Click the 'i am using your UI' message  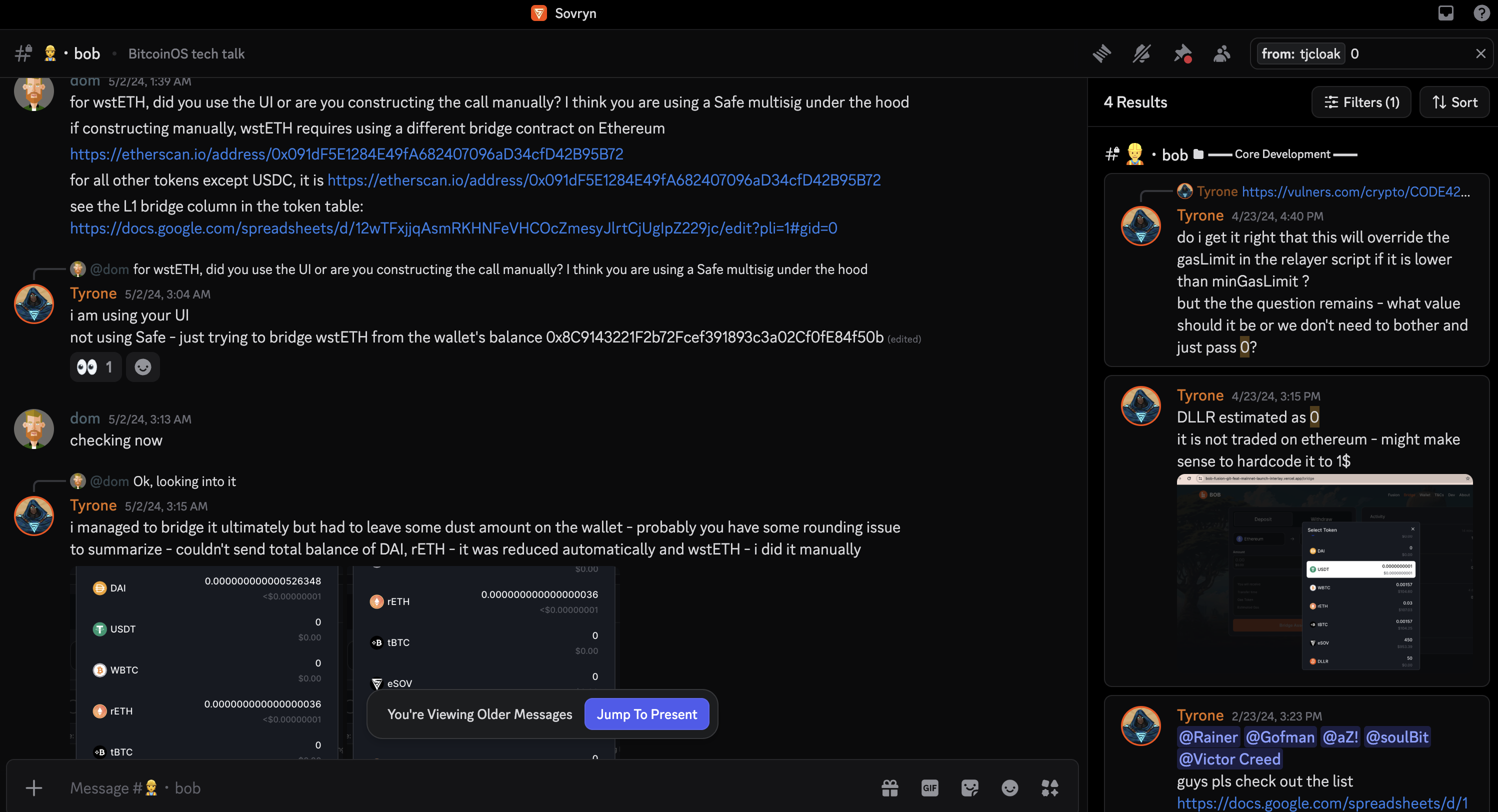(129, 315)
